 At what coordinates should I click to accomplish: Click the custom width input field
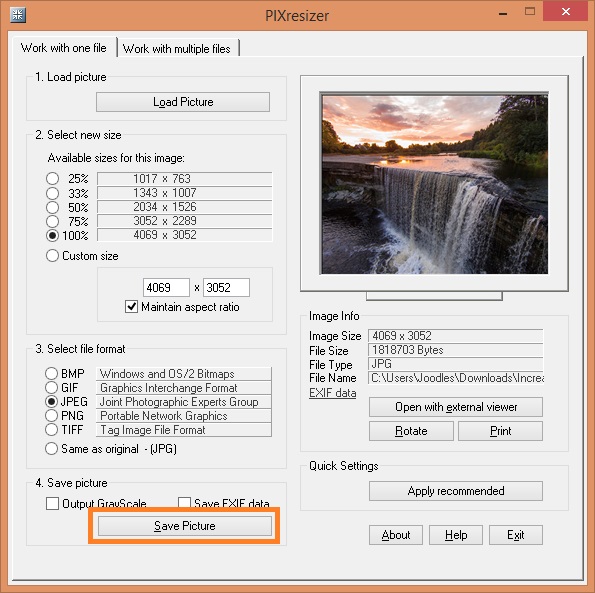166,288
